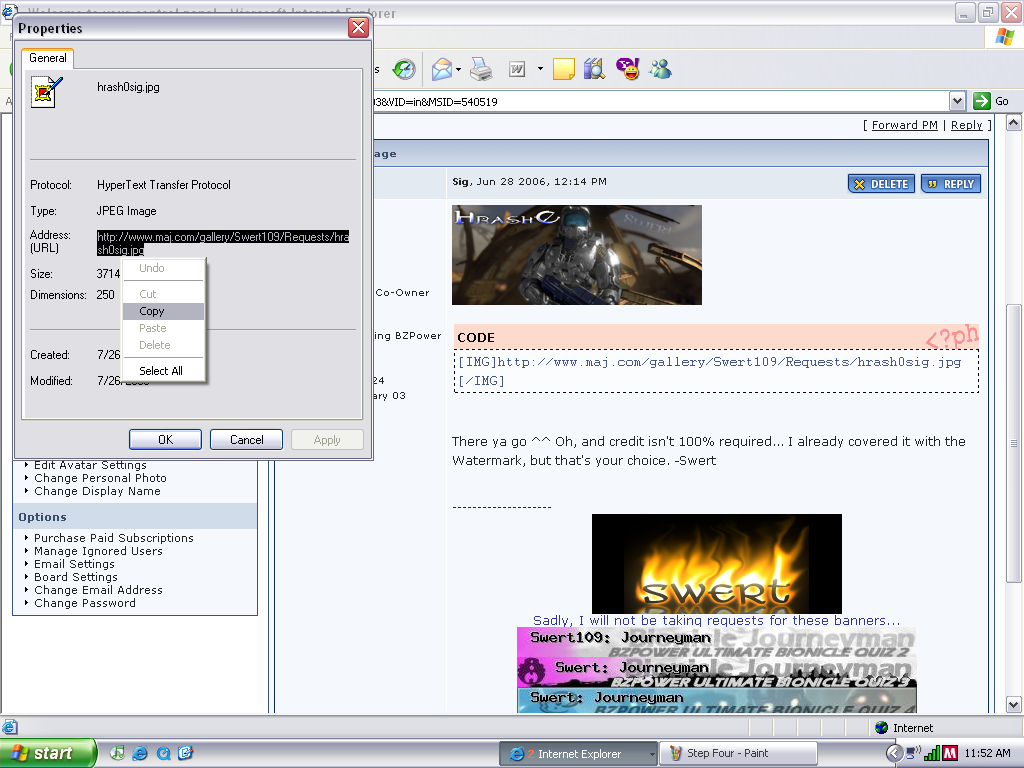Open the yellow Discuss note icon
This screenshot has width=1024, height=768.
point(564,69)
